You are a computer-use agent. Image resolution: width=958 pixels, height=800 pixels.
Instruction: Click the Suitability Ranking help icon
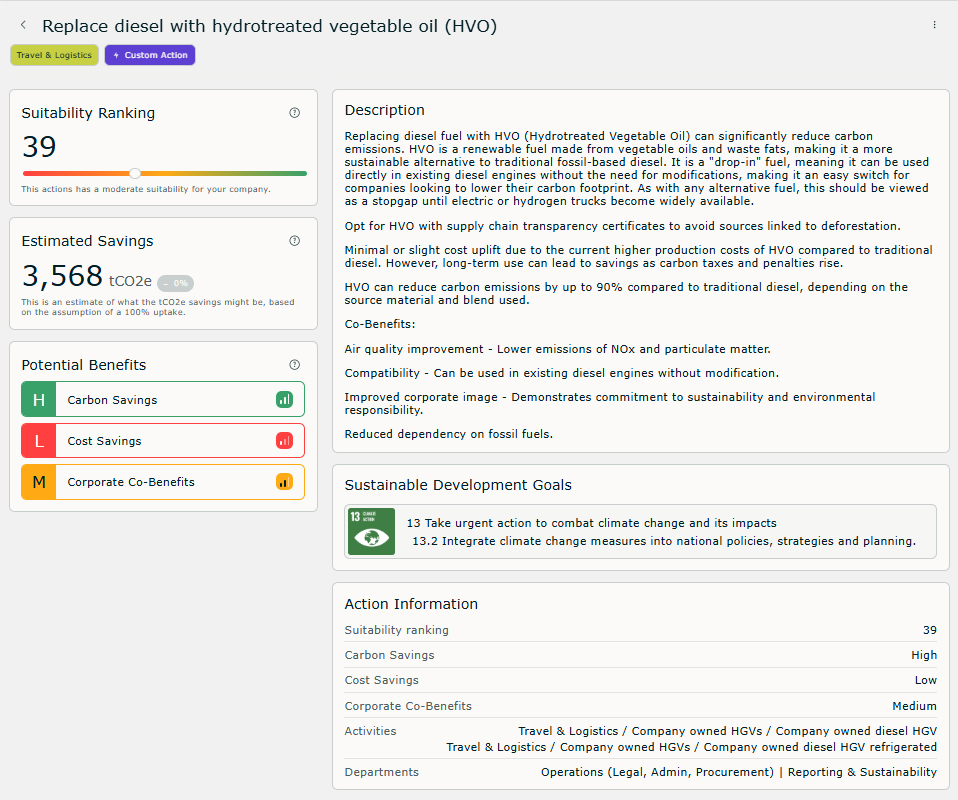tap(294, 113)
